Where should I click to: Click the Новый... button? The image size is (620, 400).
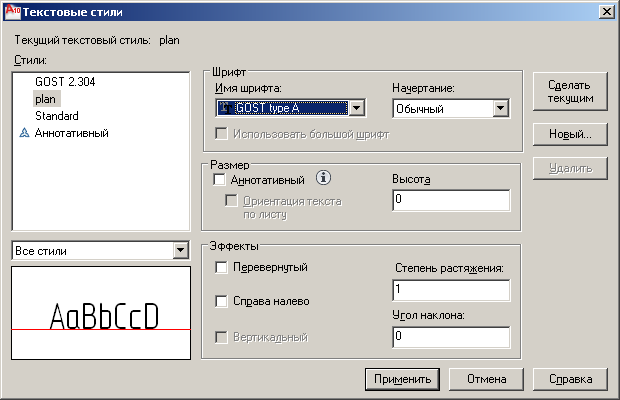click(x=570, y=134)
